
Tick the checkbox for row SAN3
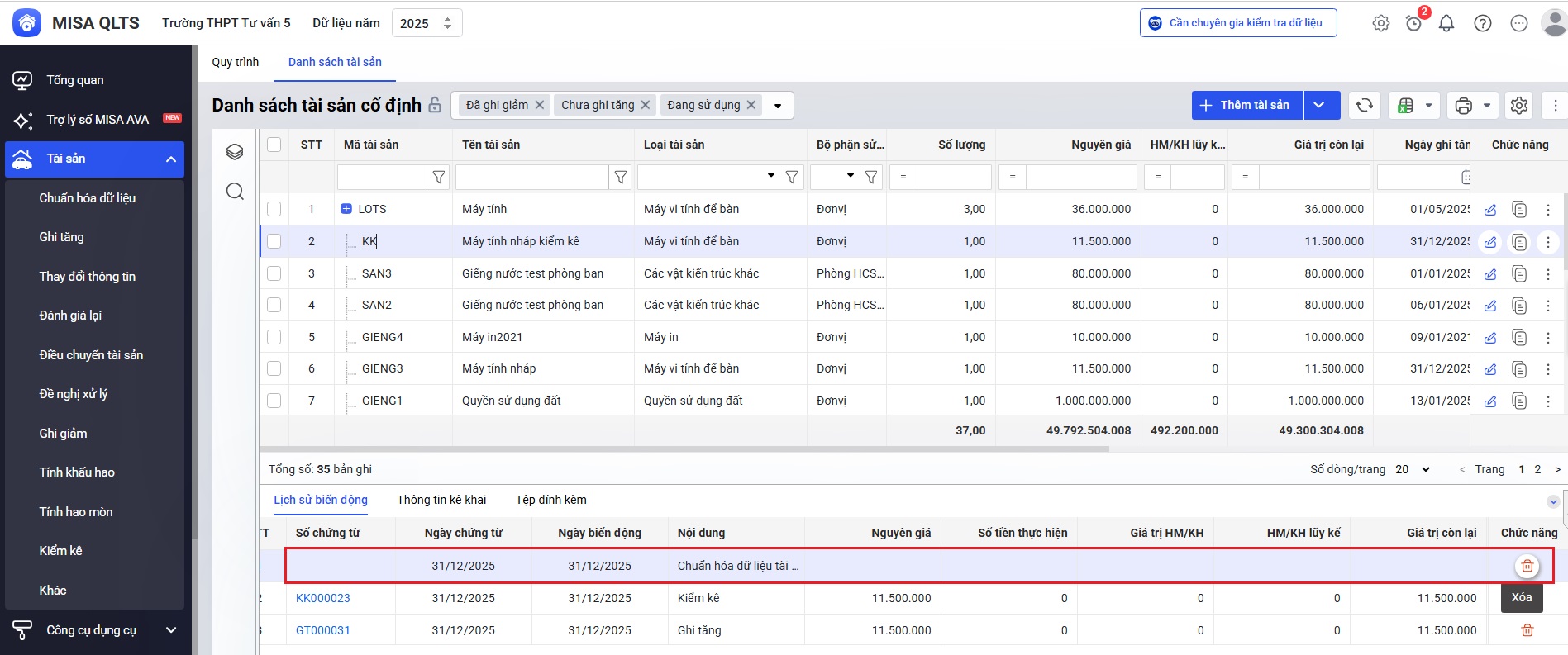pos(274,273)
